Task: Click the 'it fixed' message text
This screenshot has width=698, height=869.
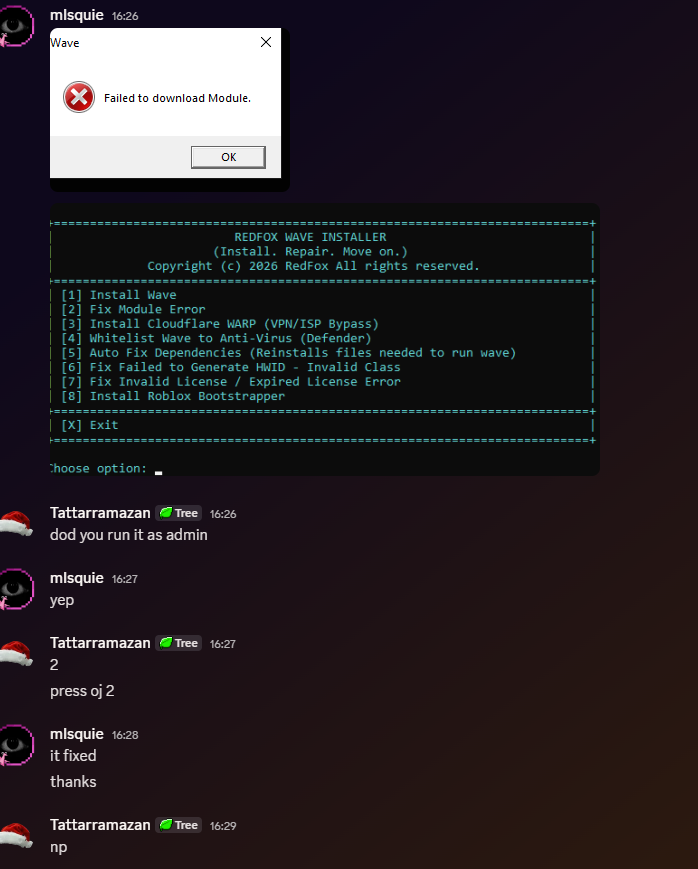Action: [73, 756]
